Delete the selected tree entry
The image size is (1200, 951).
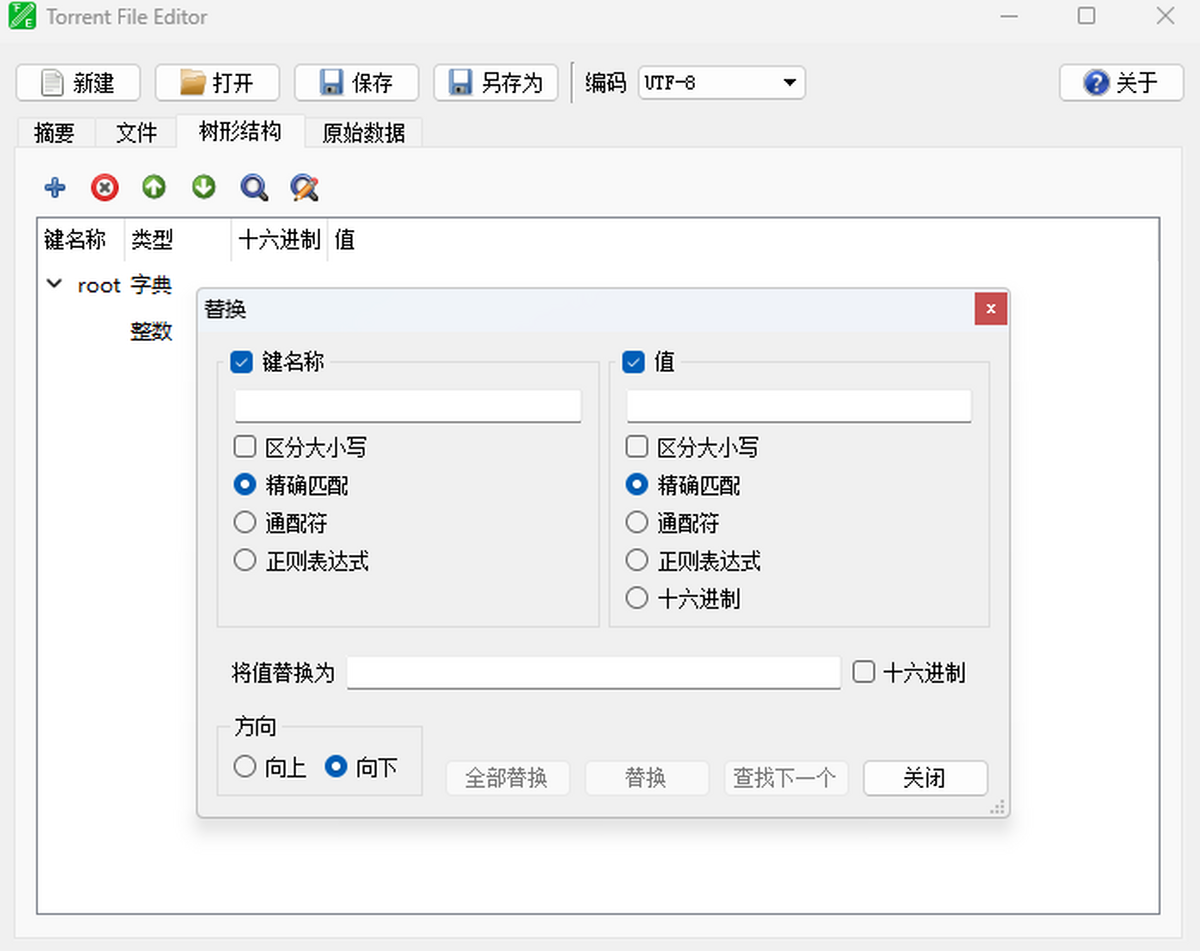[x=104, y=187]
